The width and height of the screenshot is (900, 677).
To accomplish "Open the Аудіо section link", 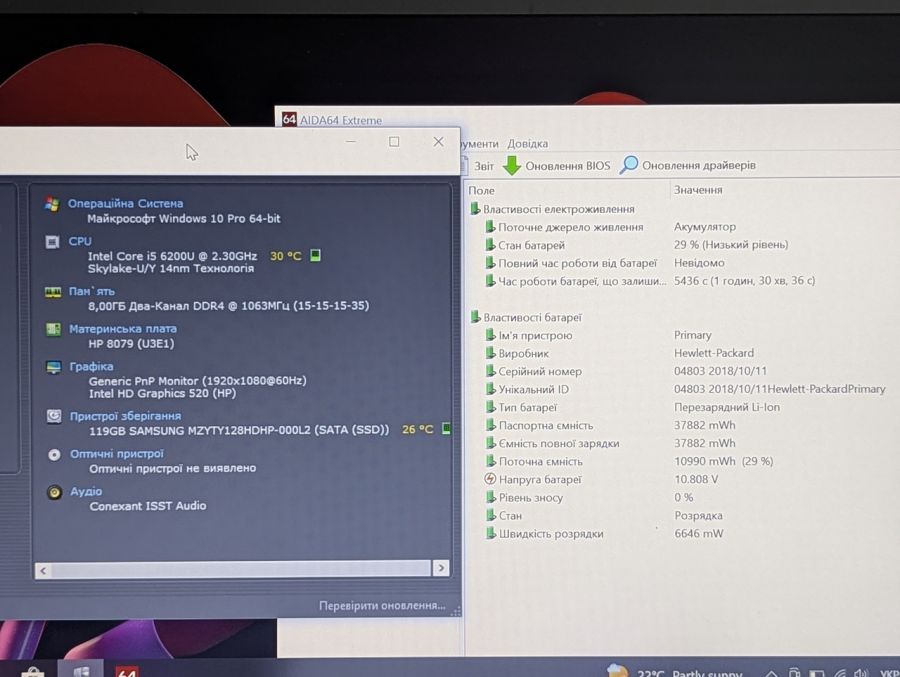I will pyautogui.click(x=86, y=491).
